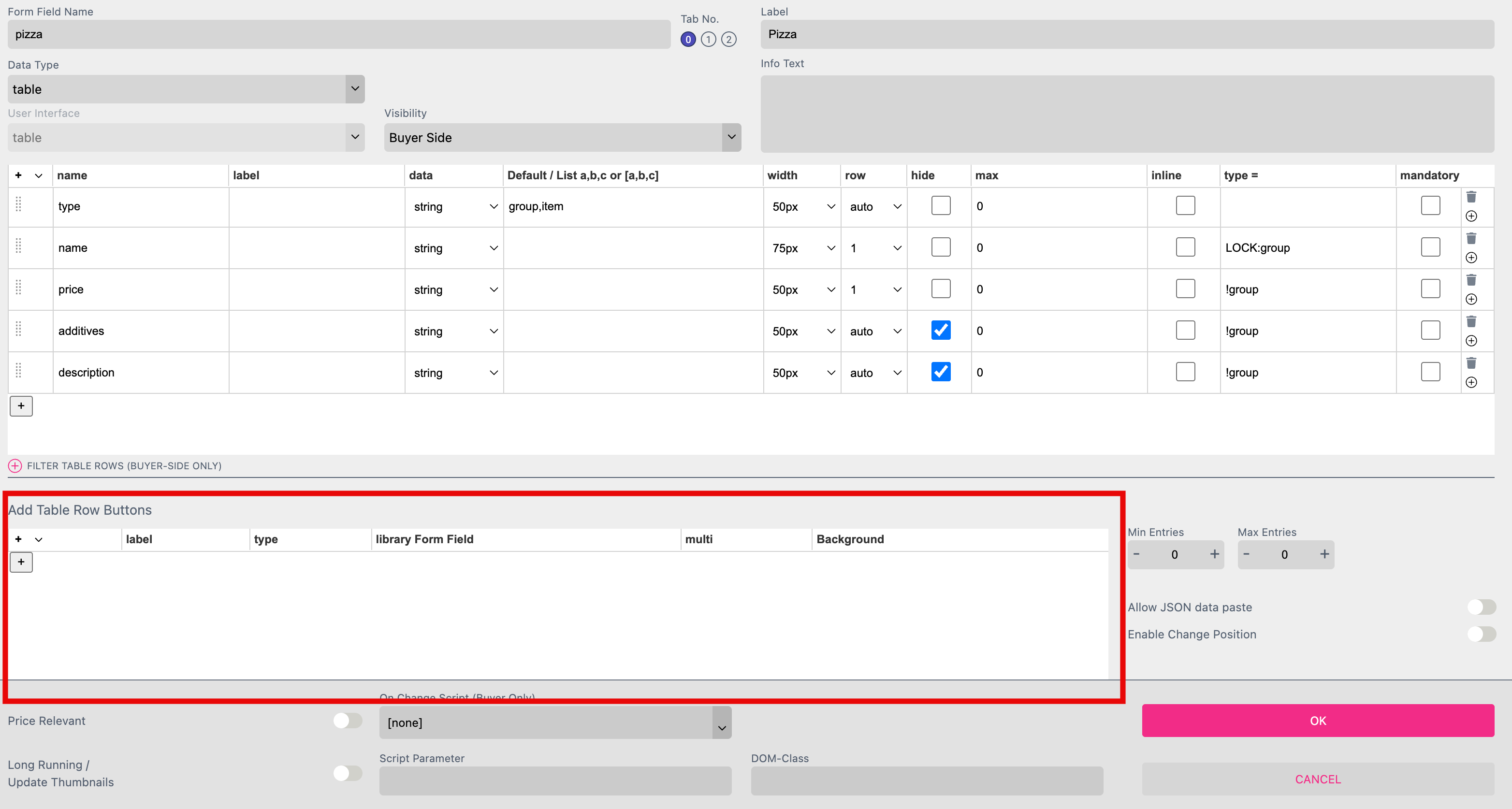Delete the 'additives' row with trash icon
1512x809 pixels.
(x=1471, y=322)
